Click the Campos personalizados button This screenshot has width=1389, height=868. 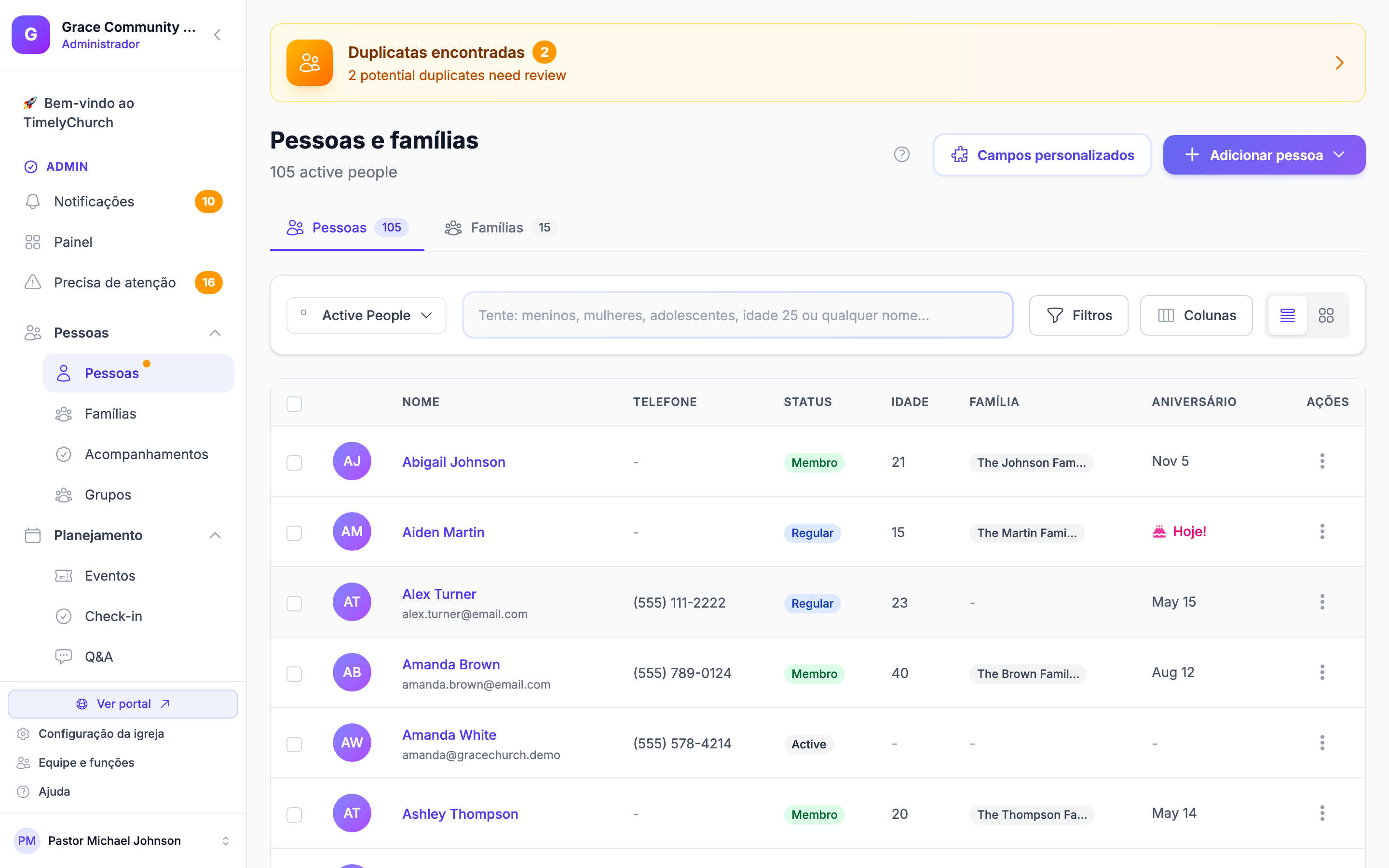pos(1042,155)
